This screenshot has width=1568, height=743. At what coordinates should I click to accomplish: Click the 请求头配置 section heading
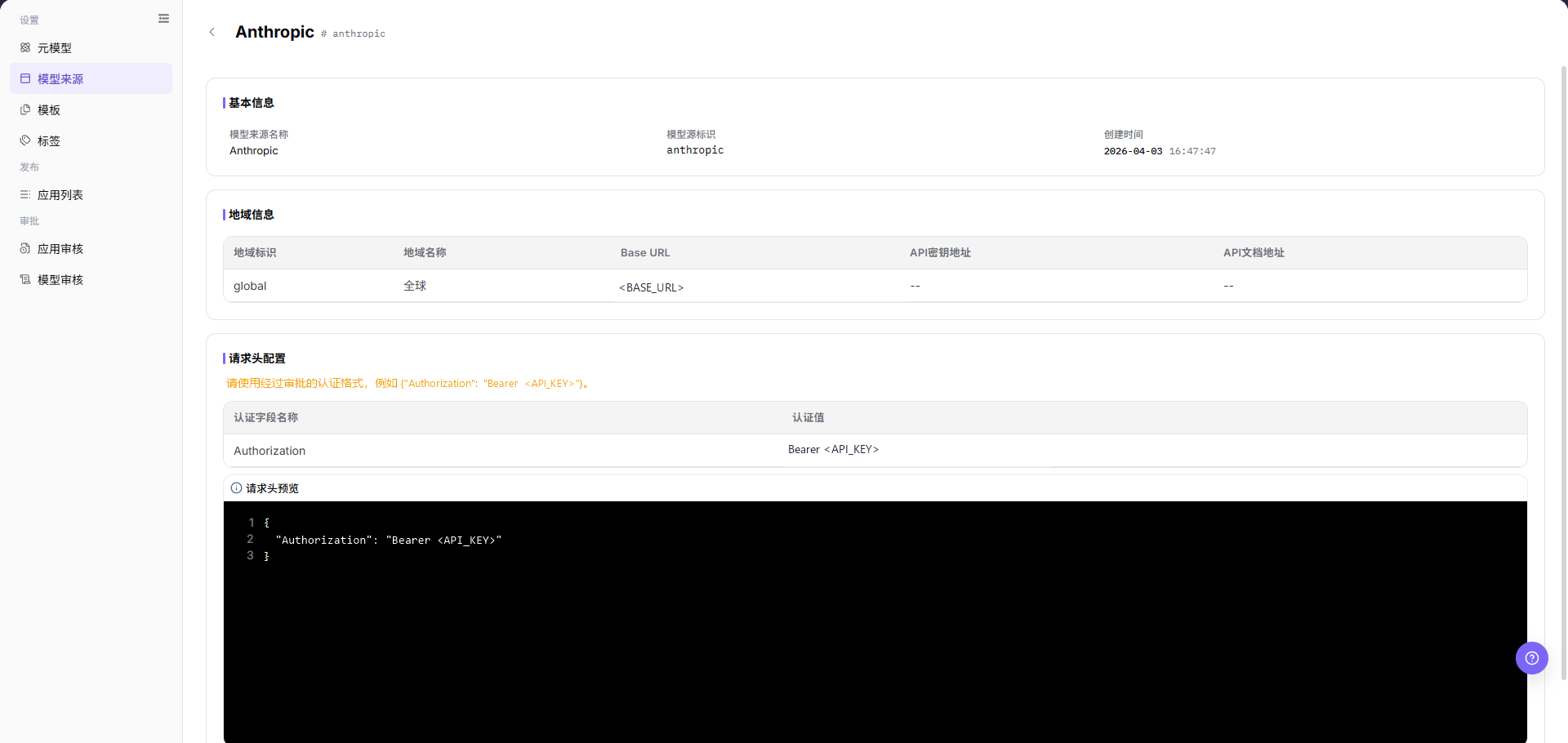coord(257,358)
